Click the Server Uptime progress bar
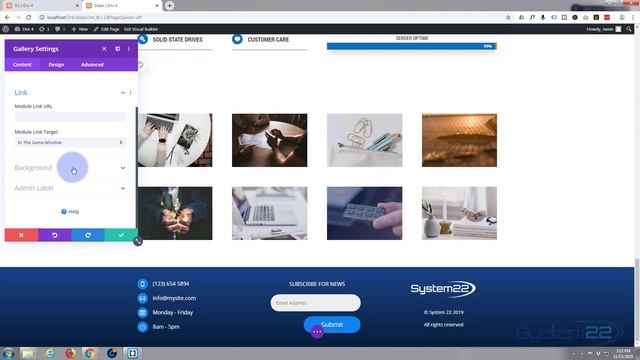The image size is (640, 360). (411, 46)
